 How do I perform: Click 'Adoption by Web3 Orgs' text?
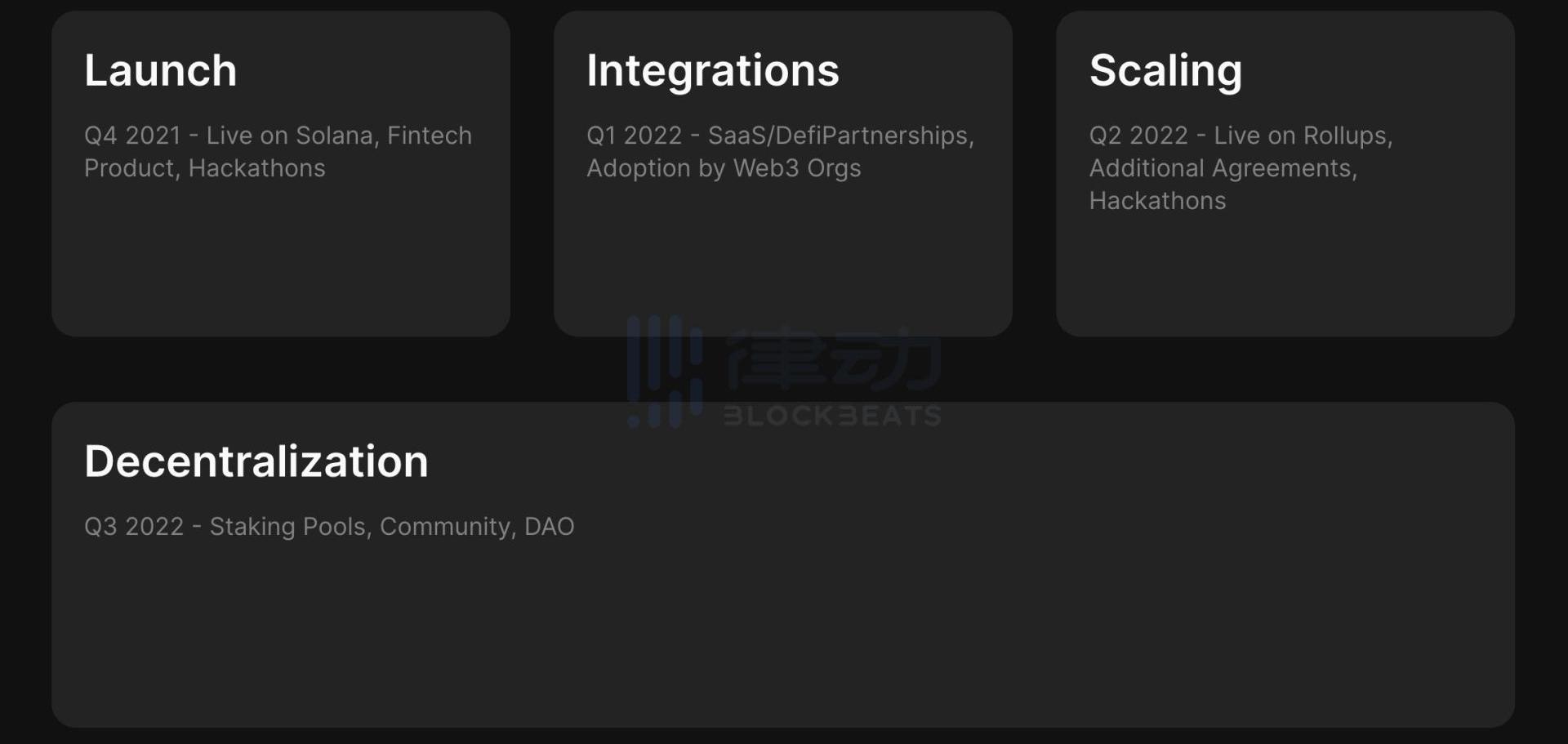724,168
